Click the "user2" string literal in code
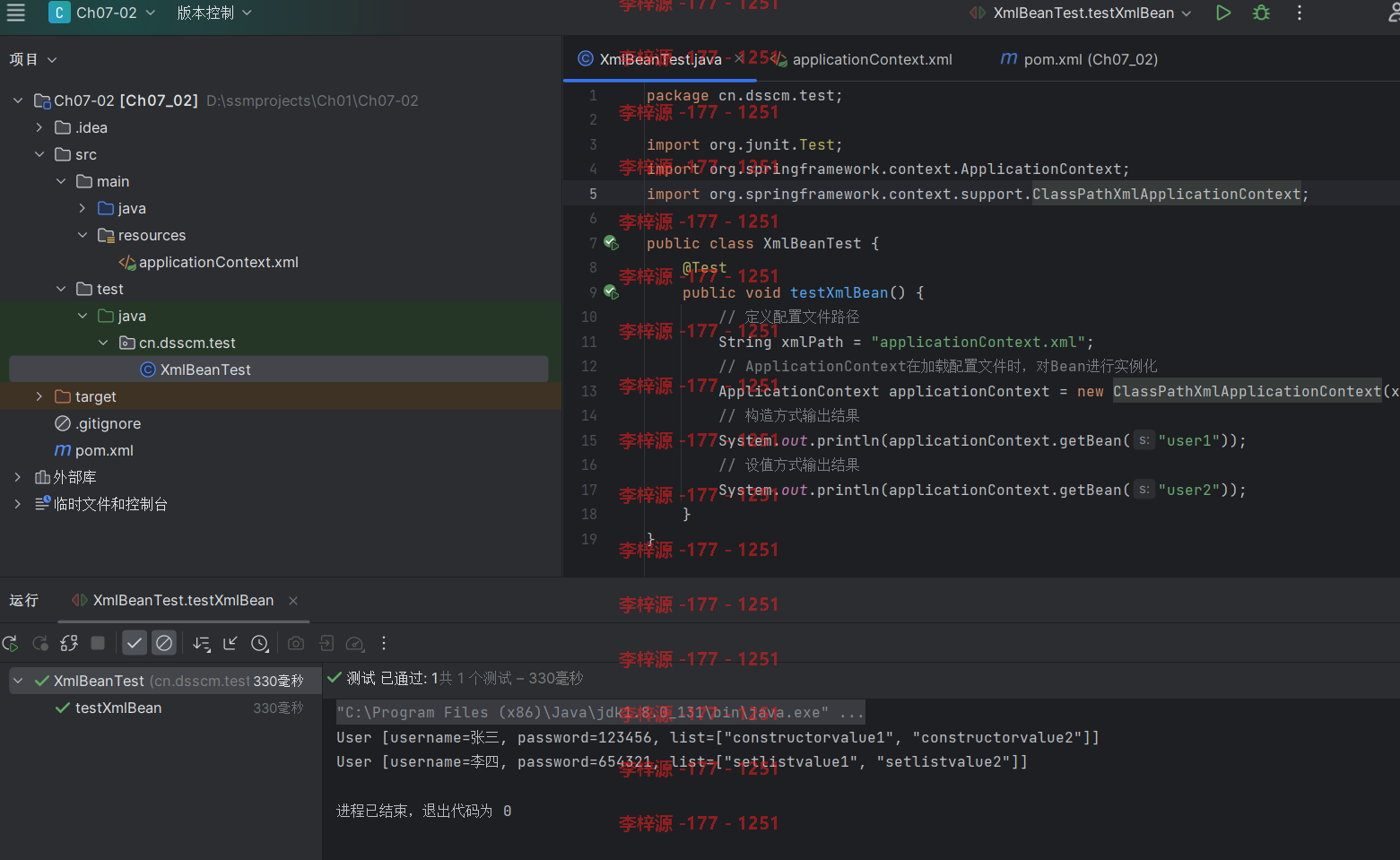The image size is (1400, 860). coord(1188,490)
